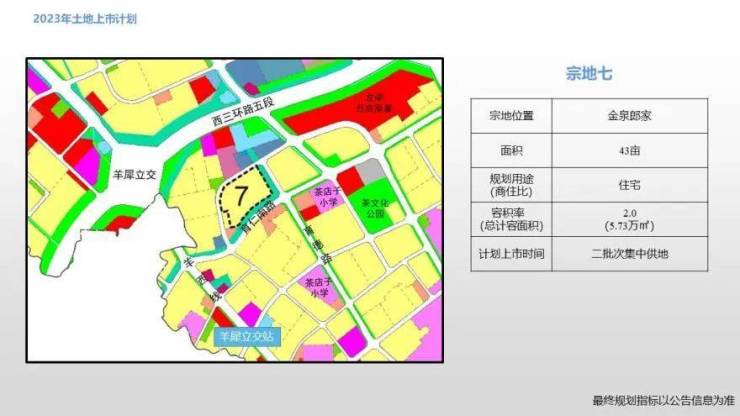Click the lower '茶店子小学' label below 青德路
Image resolution: width=740 pixels, height=416 pixels.
pos(318,288)
